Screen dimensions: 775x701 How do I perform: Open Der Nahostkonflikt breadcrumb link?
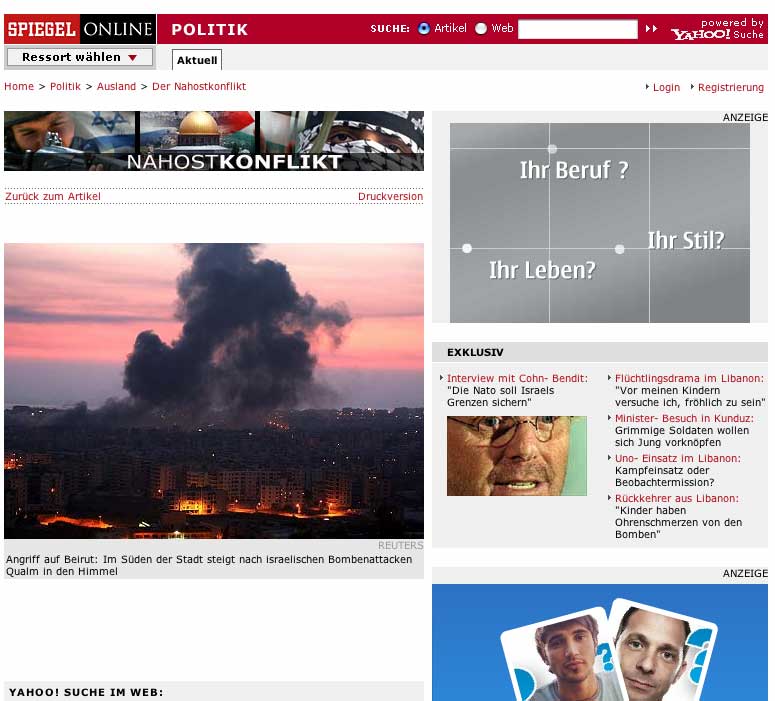click(x=198, y=87)
